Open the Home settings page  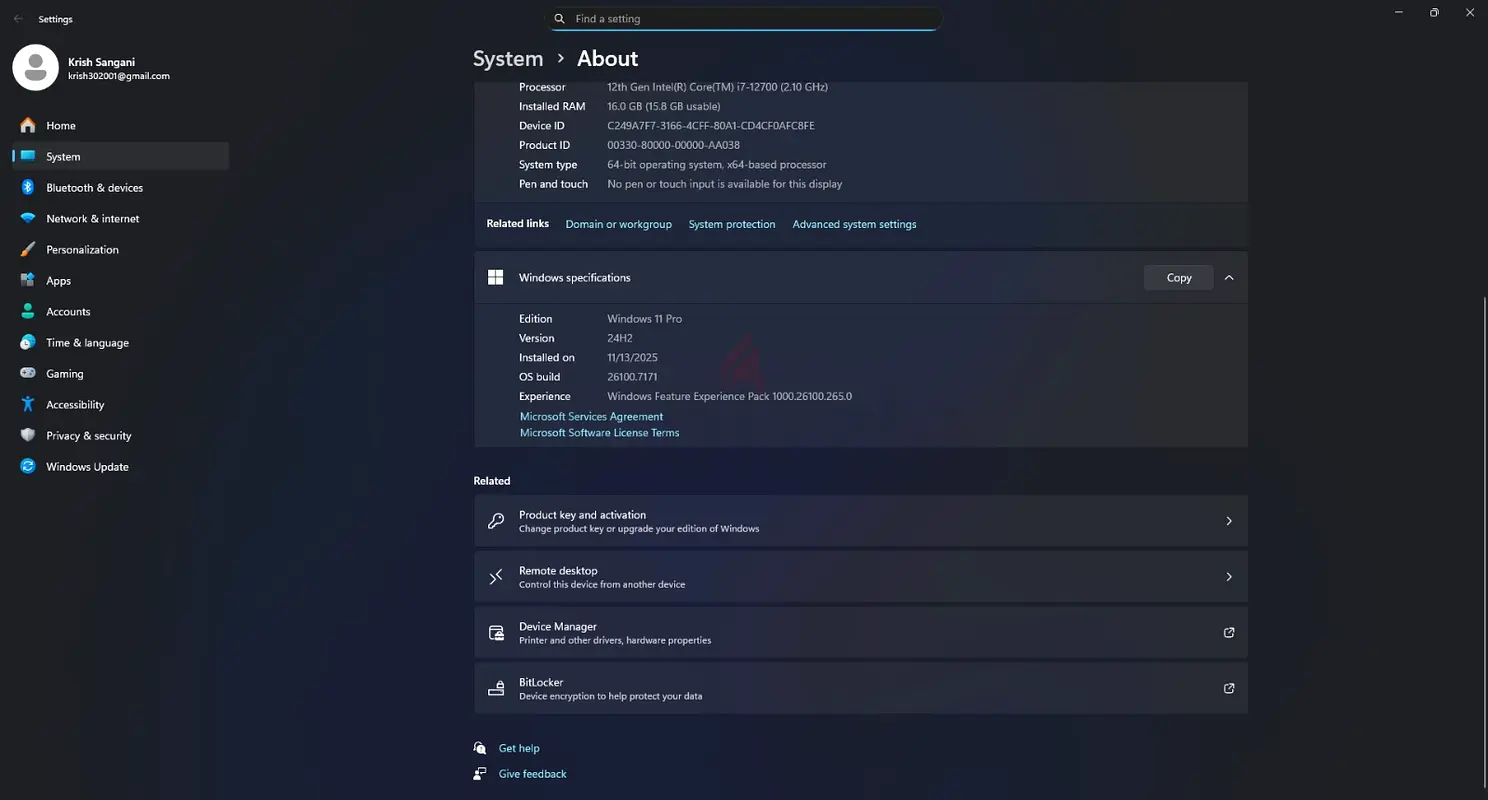coord(120,125)
